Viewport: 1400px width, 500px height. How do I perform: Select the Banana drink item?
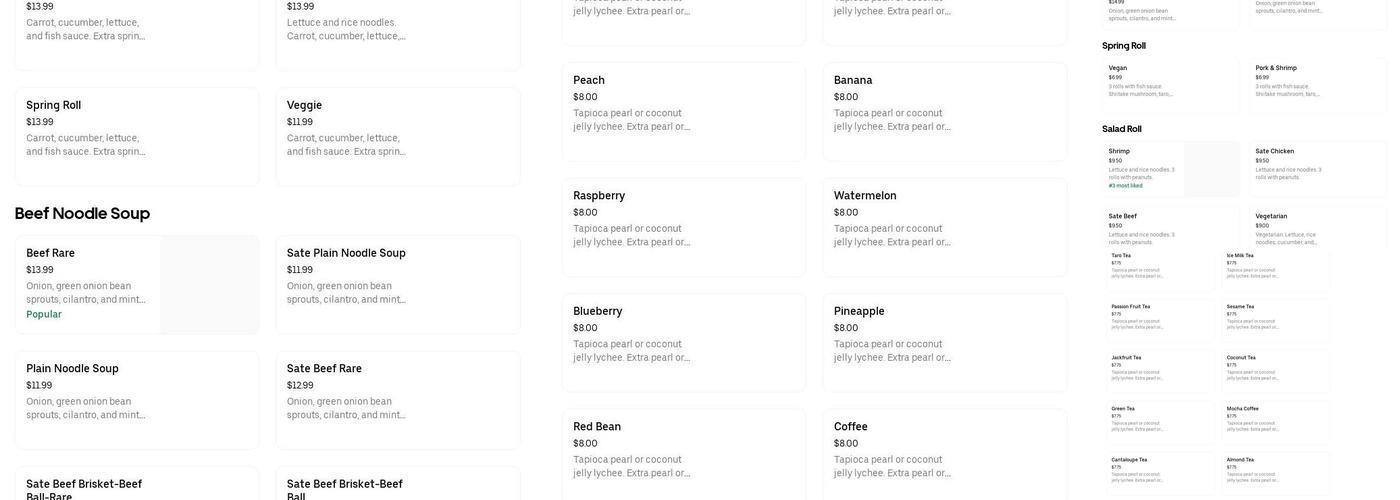tap(944, 111)
